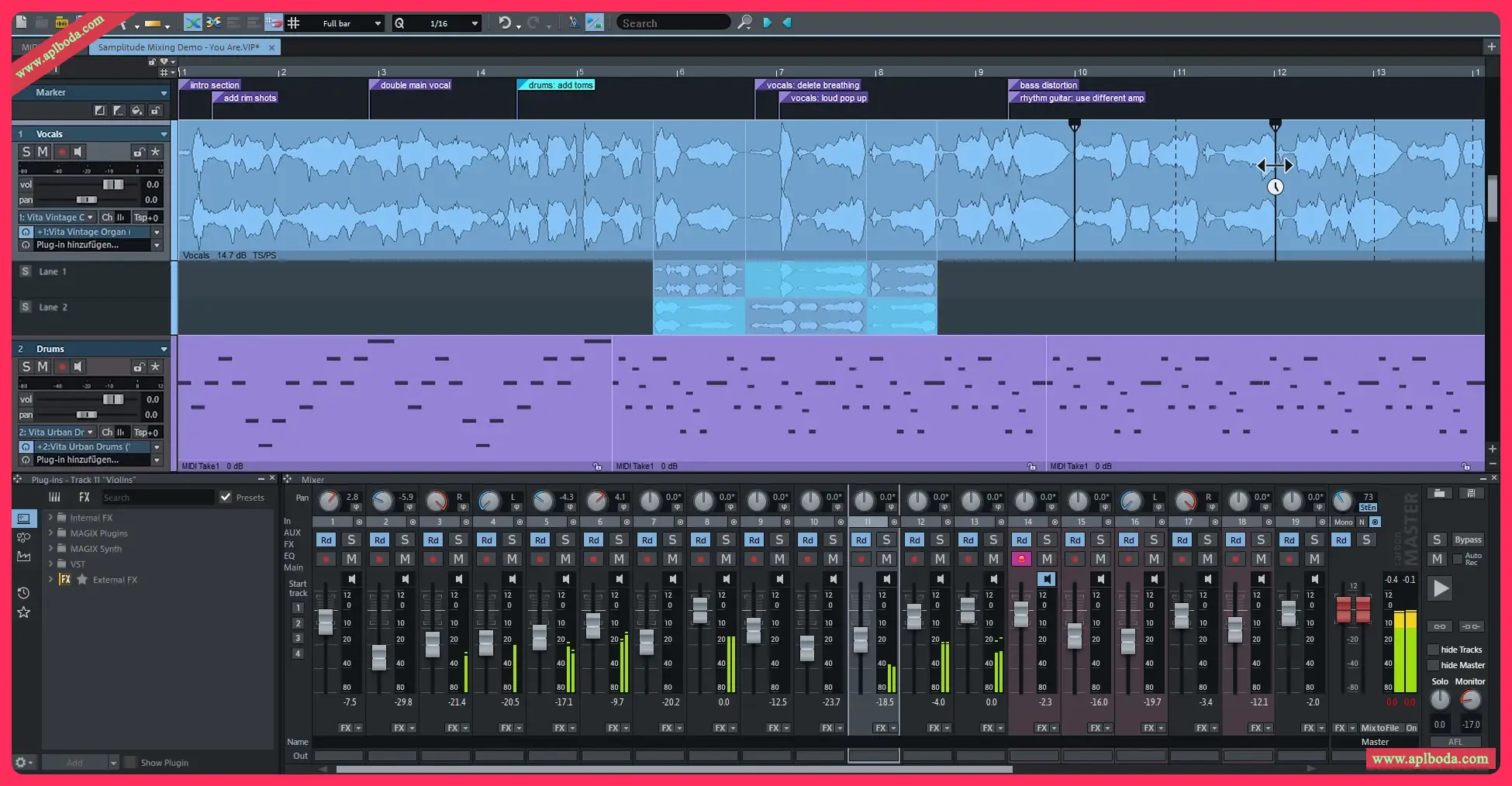
Task: Select the 'drums: add toms' marker
Action: pyautogui.click(x=560, y=85)
